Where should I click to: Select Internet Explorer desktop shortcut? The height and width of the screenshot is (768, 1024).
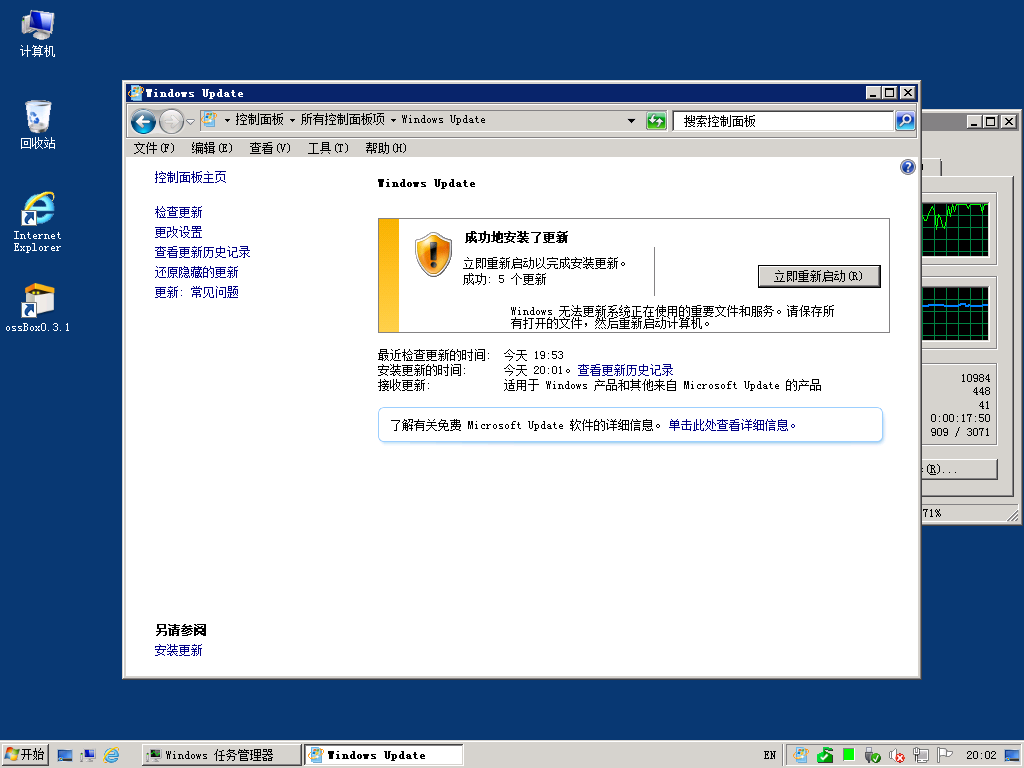pyautogui.click(x=37, y=222)
